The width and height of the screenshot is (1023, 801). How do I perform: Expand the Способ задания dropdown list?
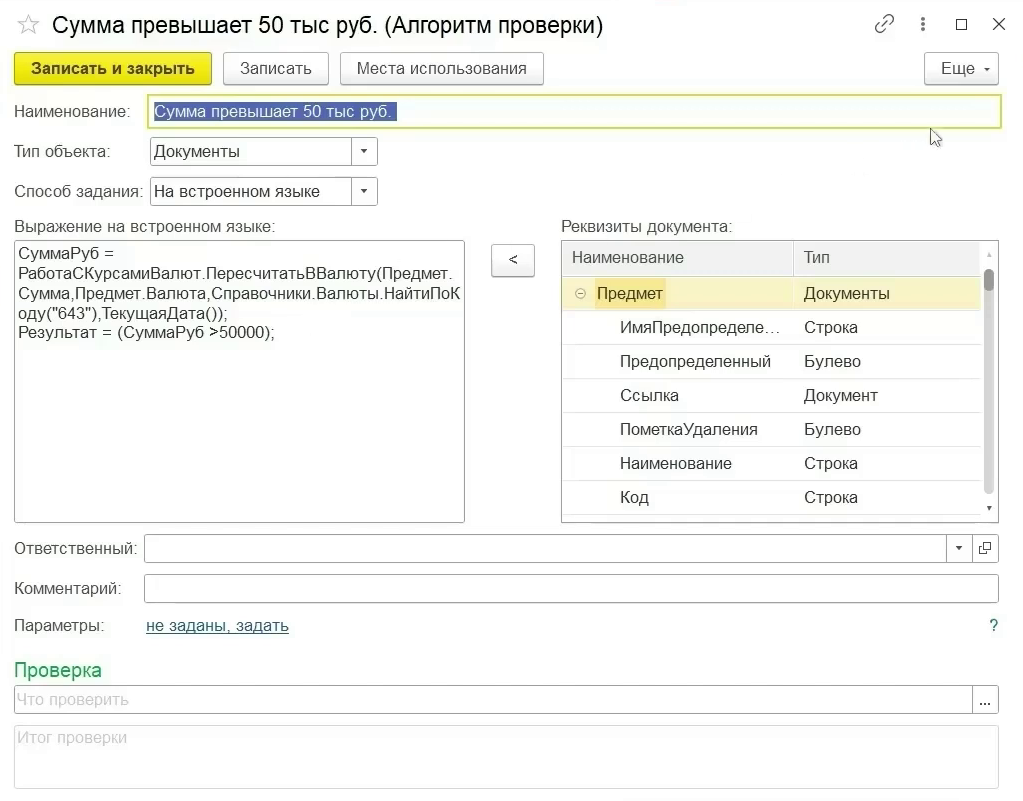[x=364, y=192]
